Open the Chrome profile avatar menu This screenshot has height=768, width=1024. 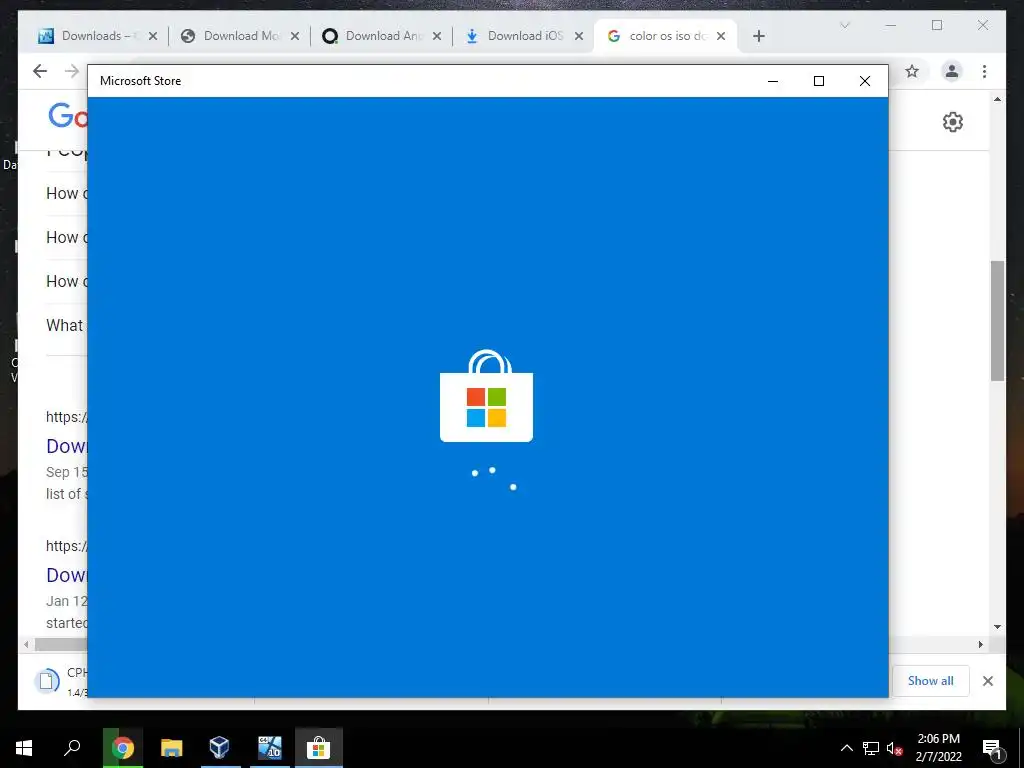pos(952,71)
